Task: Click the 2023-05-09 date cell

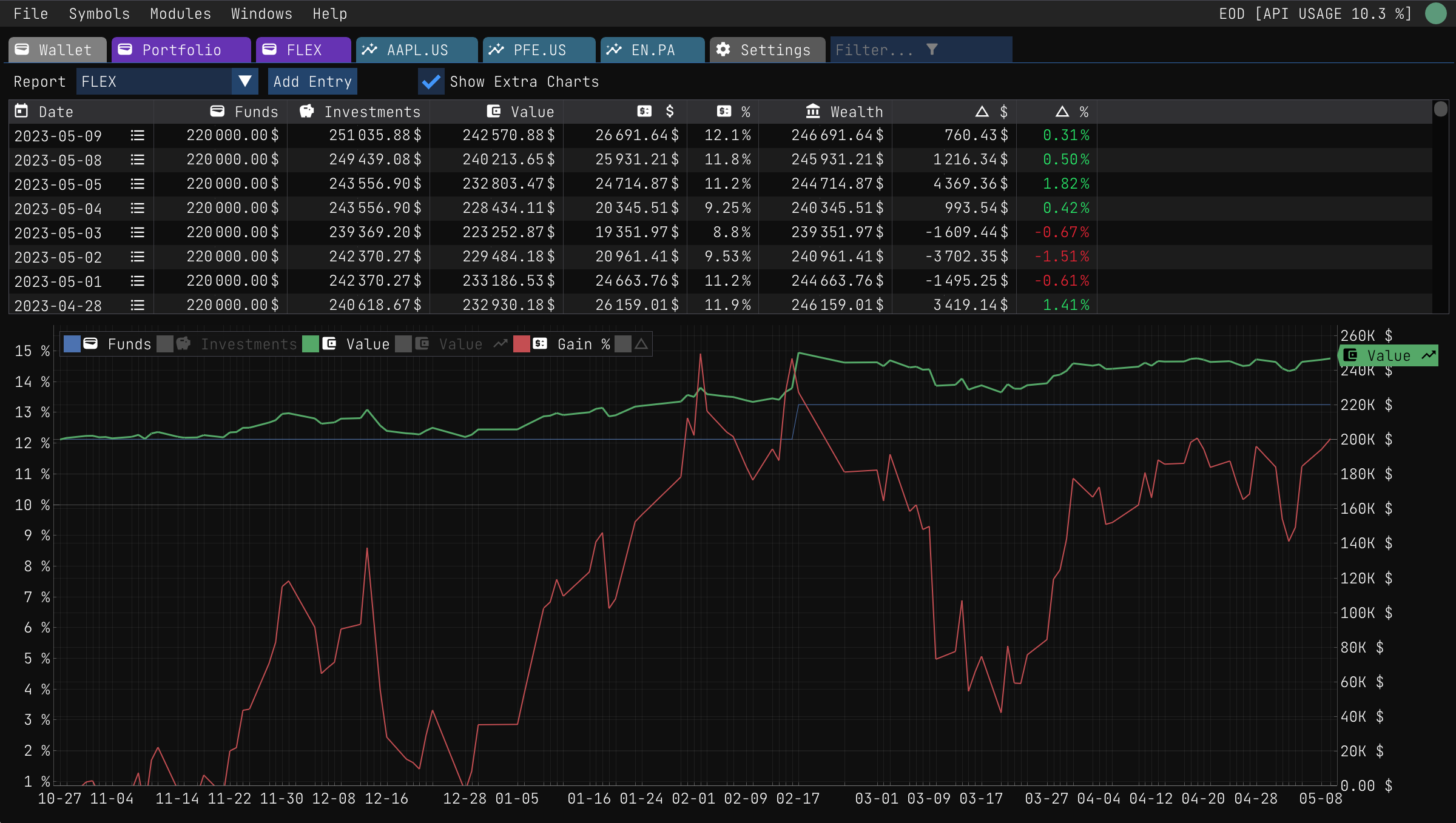Action: (x=58, y=136)
